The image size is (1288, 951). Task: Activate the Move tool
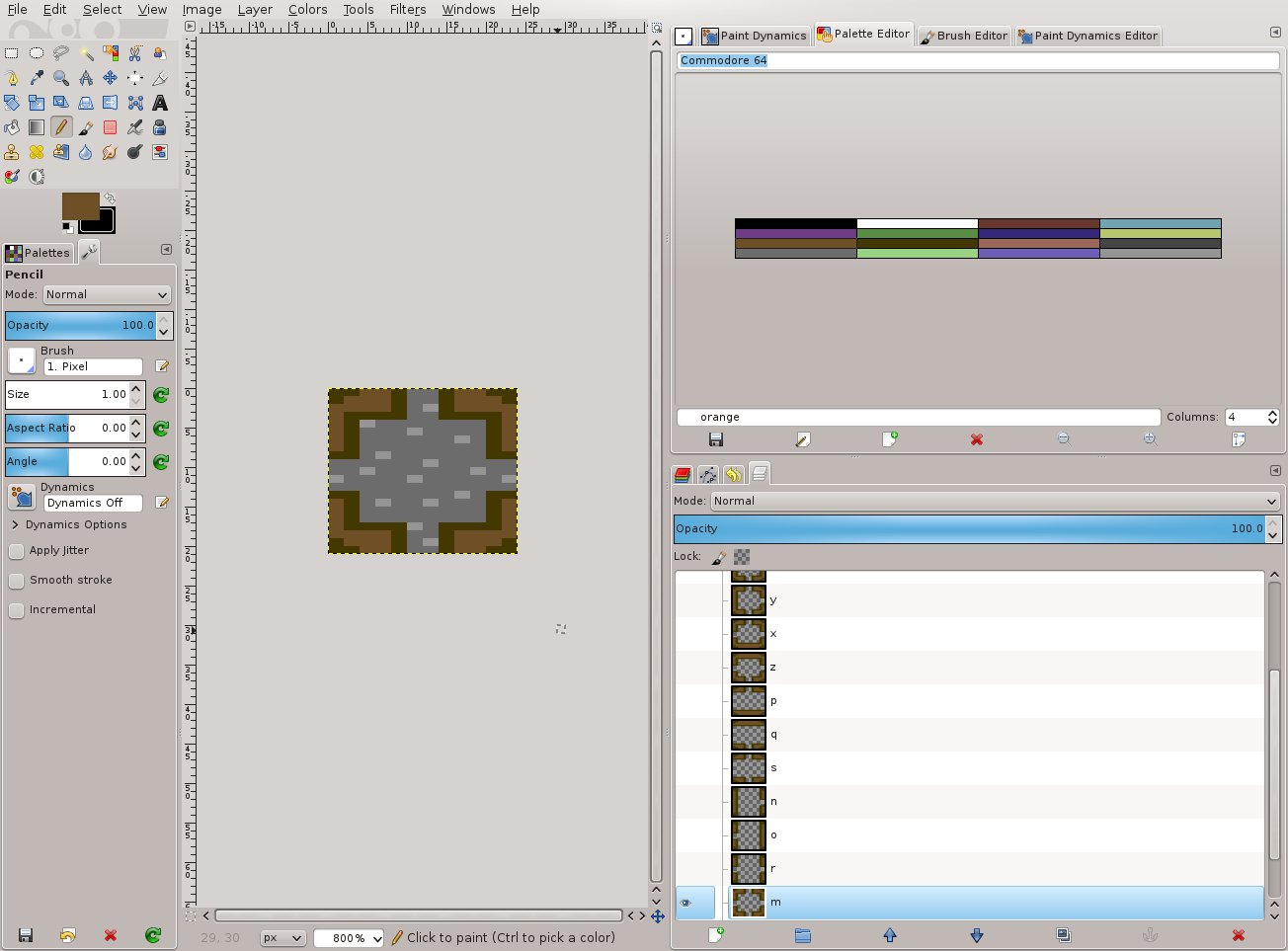point(111,78)
